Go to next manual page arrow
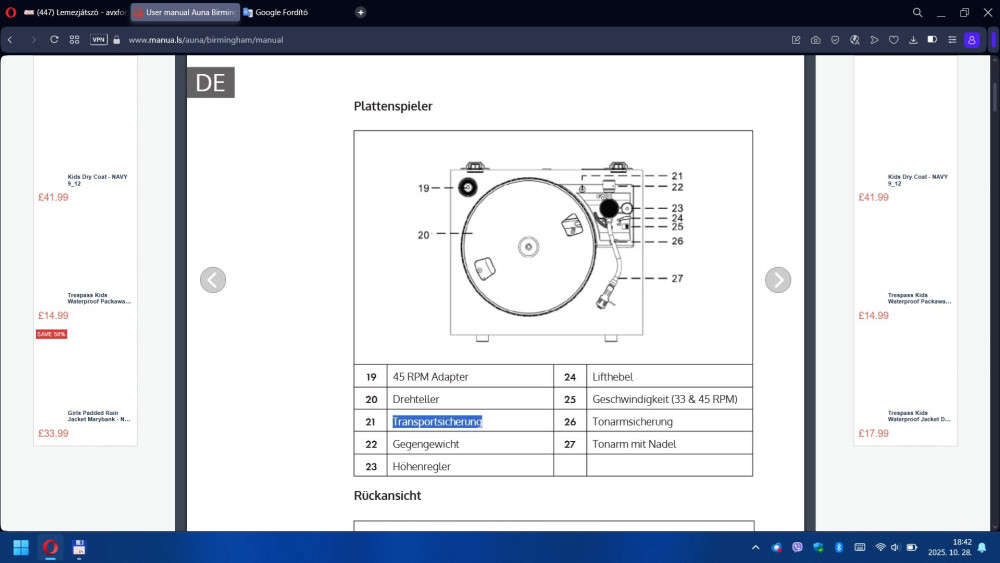The width and height of the screenshot is (1000, 563). point(777,280)
